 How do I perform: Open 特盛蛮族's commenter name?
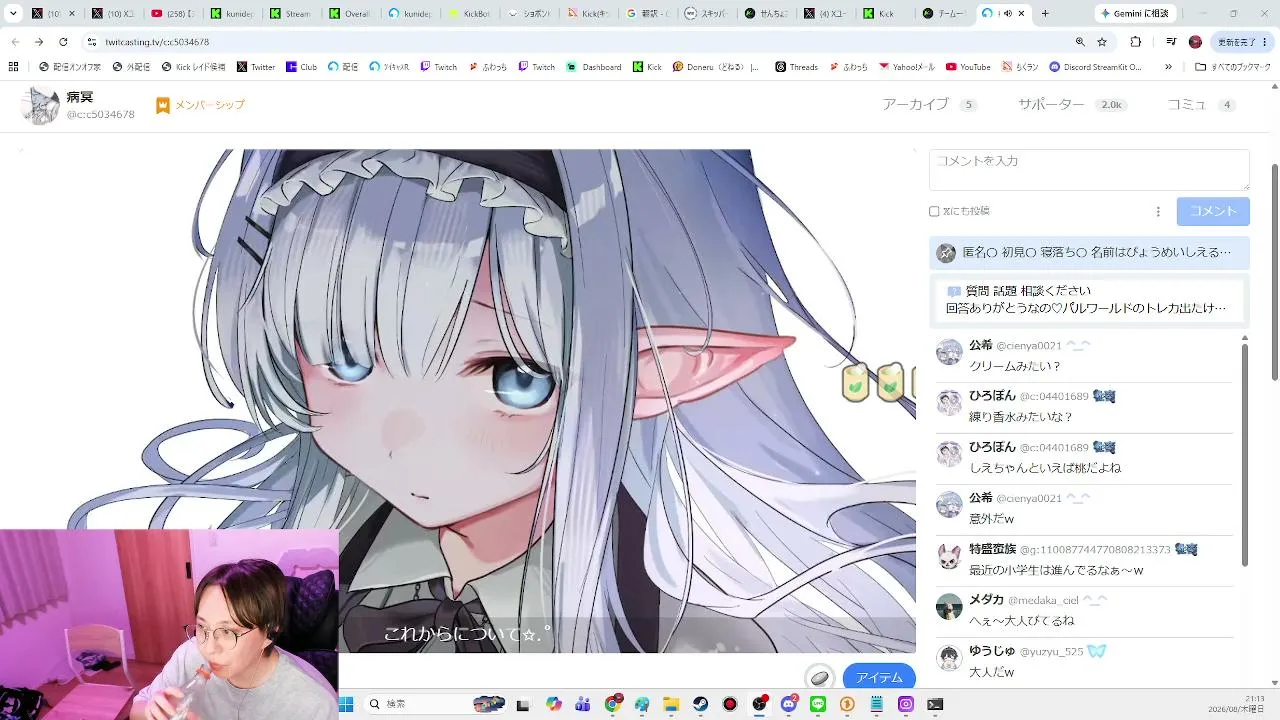[x=992, y=549]
